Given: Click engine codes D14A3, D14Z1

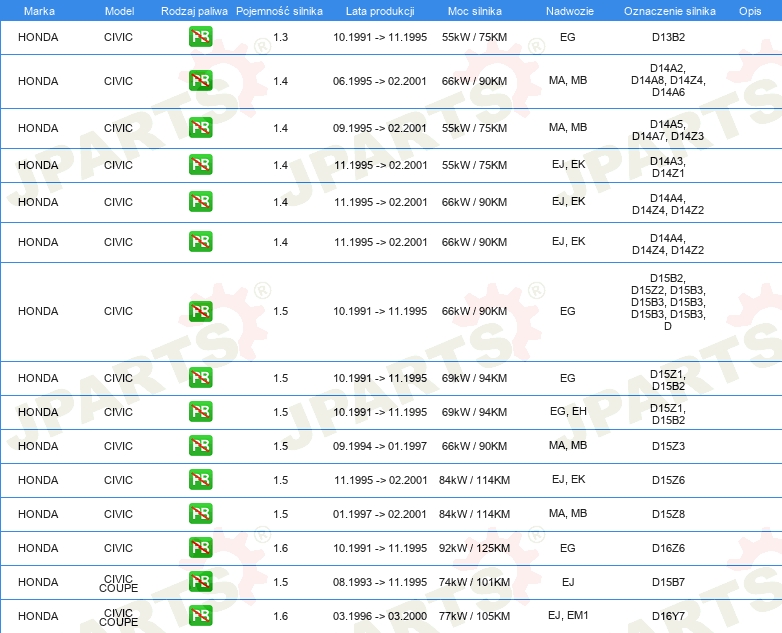Looking at the screenshot, I should tap(668, 167).
